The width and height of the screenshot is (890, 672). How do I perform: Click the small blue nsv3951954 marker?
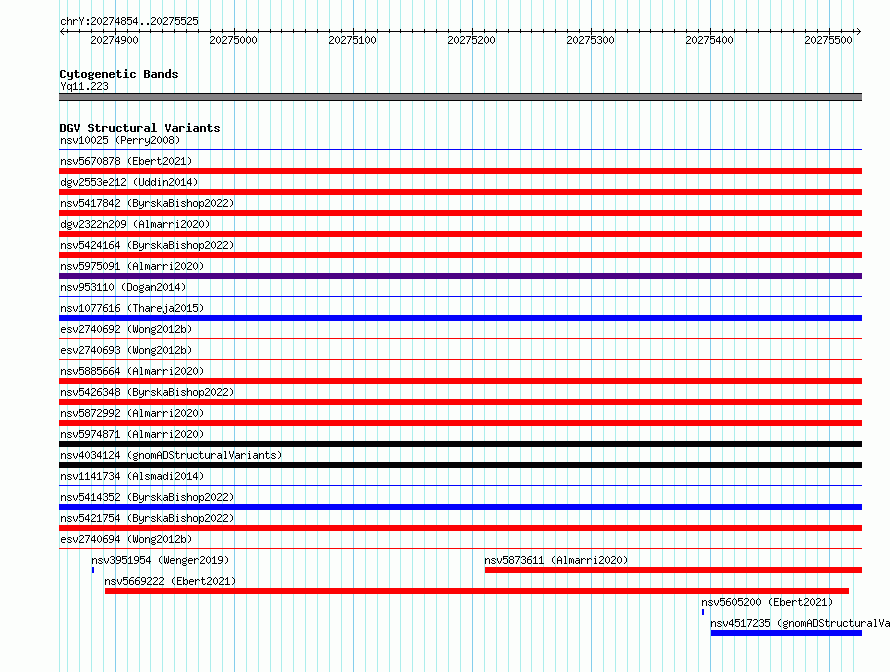[x=93, y=570]
